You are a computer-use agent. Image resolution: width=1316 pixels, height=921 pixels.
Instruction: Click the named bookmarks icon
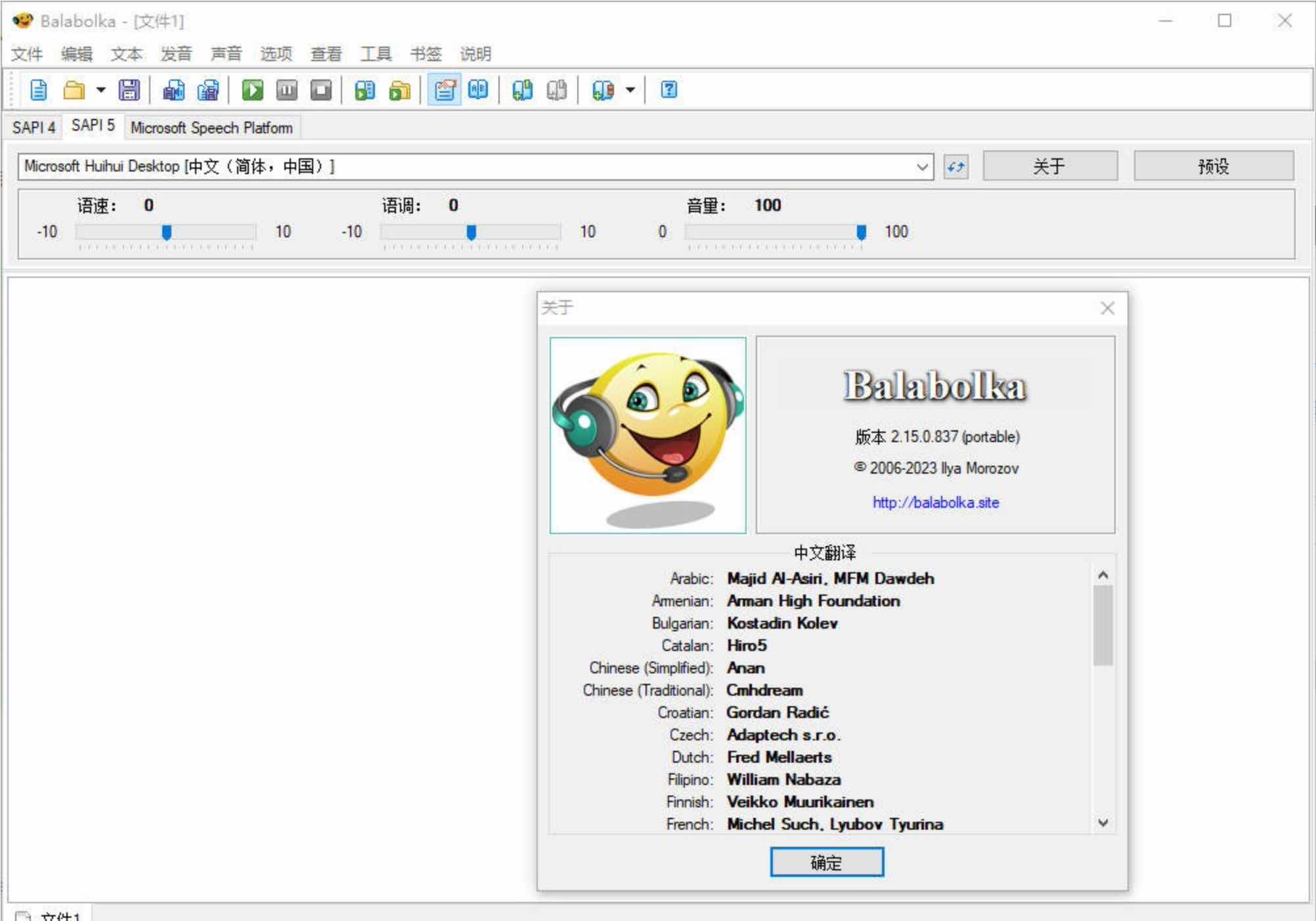(603, 90)
